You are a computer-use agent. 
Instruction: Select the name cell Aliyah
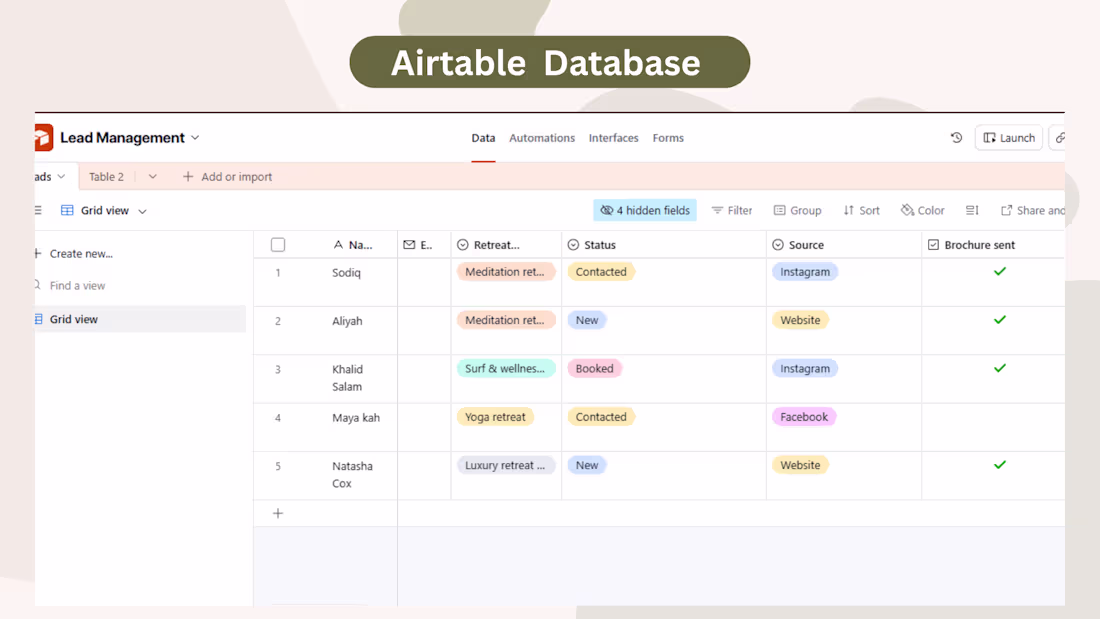pos(347,321)
